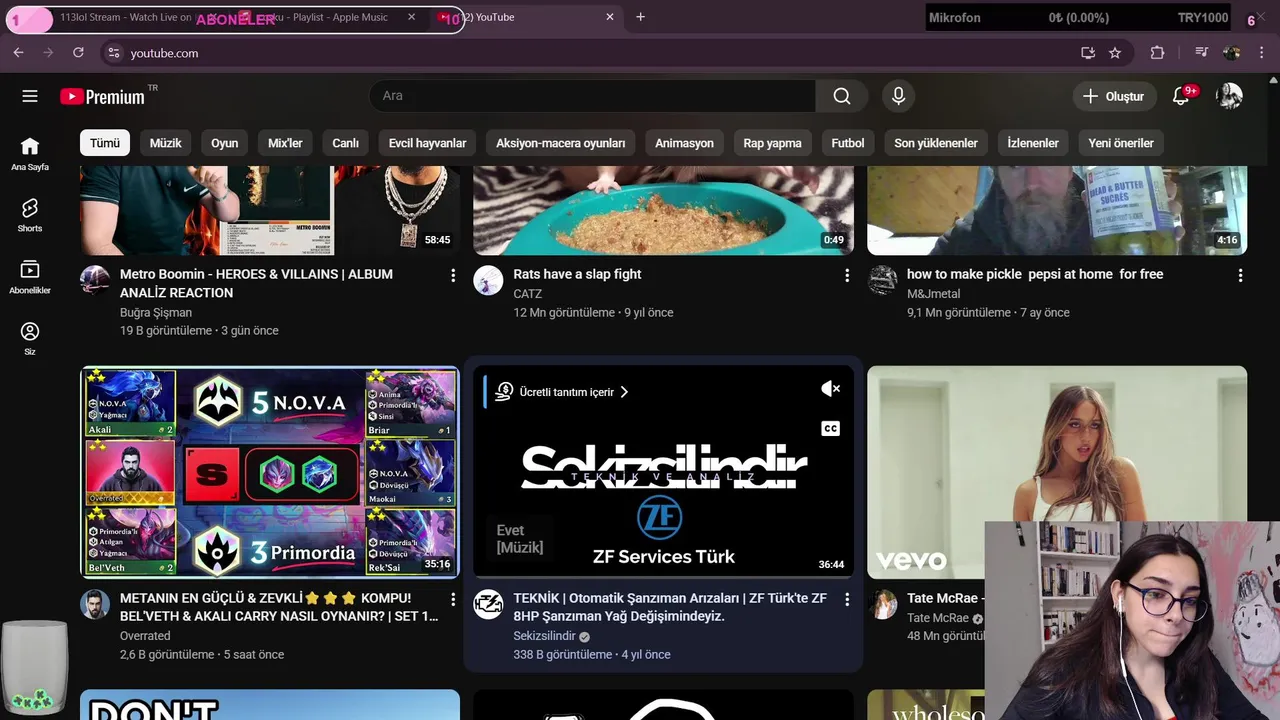Select Yeni öneriler filter chip
Viewport: 1280px width, 720px height.
click(1121, 143)
